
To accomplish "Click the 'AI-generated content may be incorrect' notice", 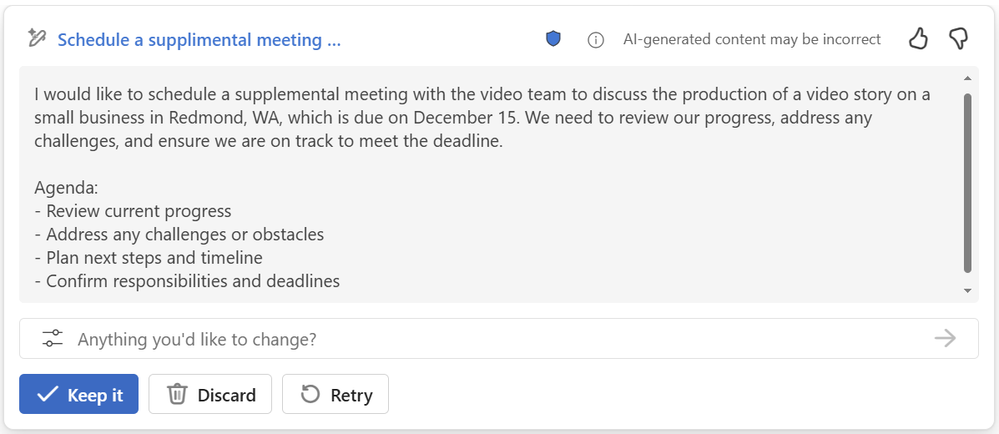I will click(x=751, y=40).
